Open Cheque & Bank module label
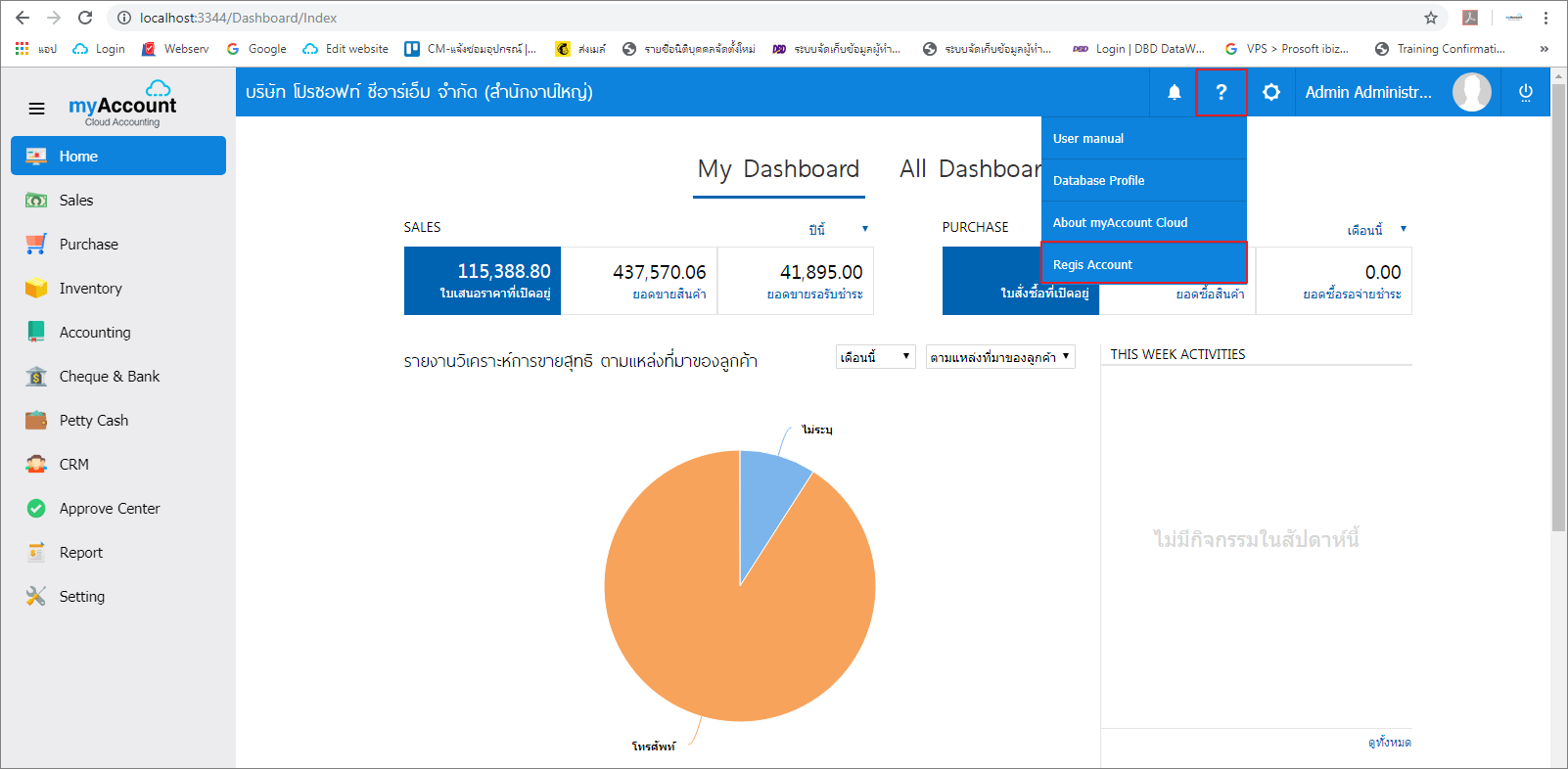 click(110, 377)
